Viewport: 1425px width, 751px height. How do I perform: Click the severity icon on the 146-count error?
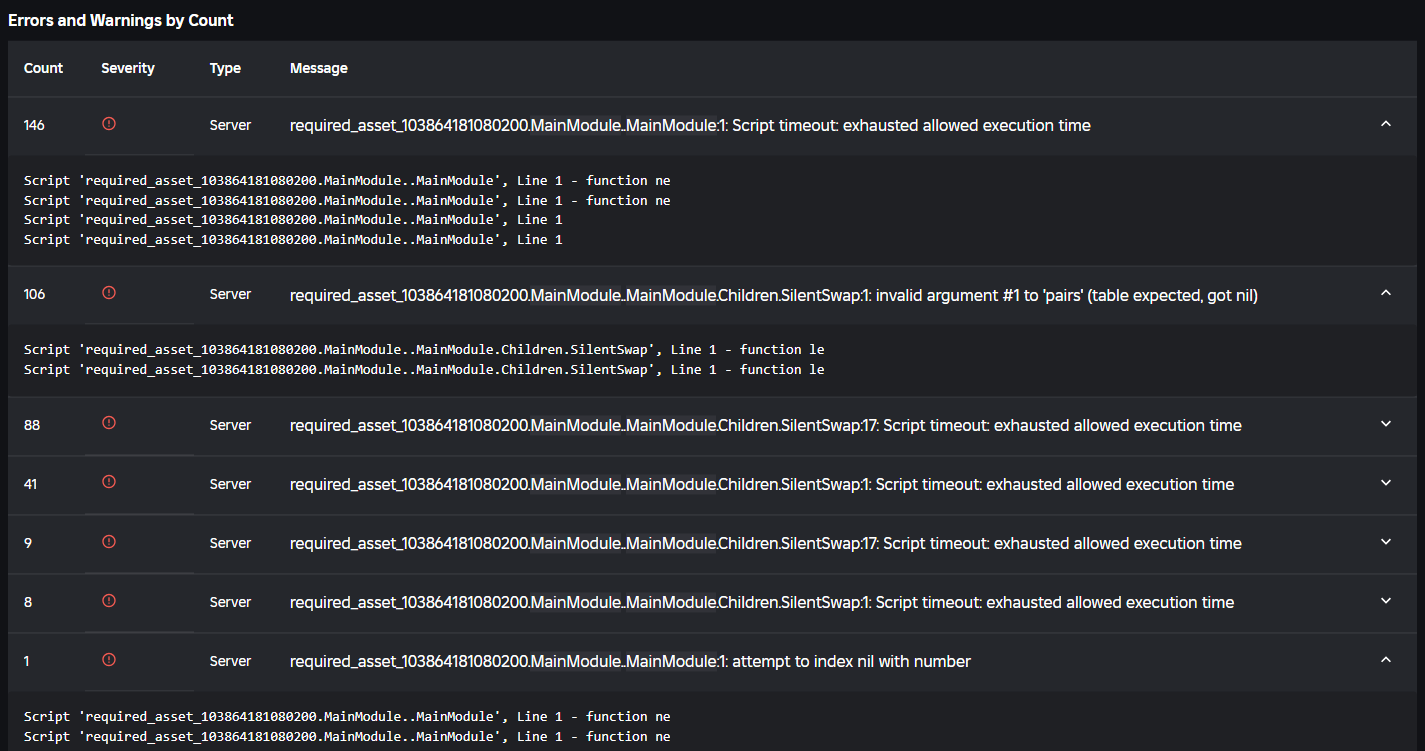click(108, 124)
